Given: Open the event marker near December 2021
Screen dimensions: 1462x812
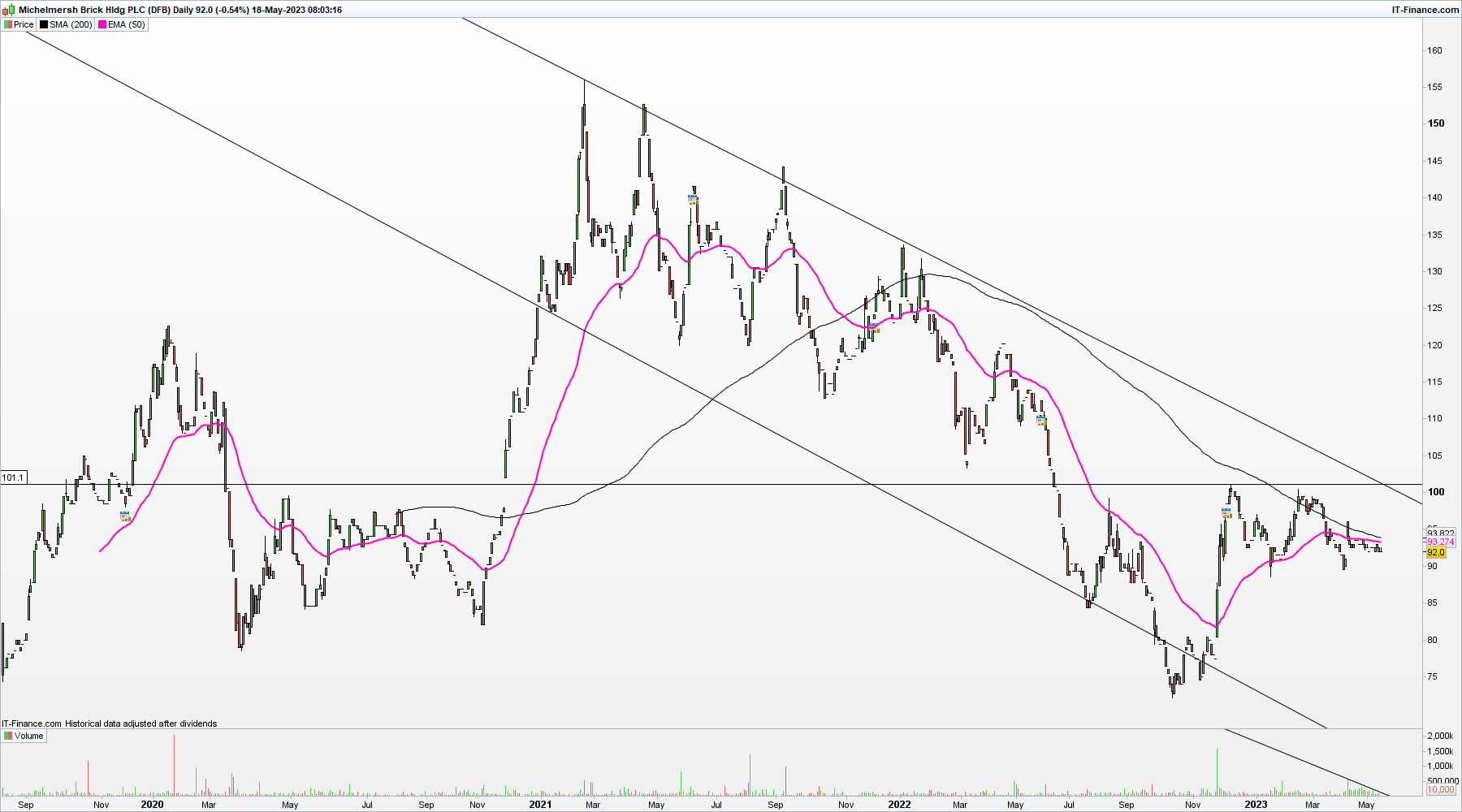Looking at the screenshot, I should pos(874,329).
